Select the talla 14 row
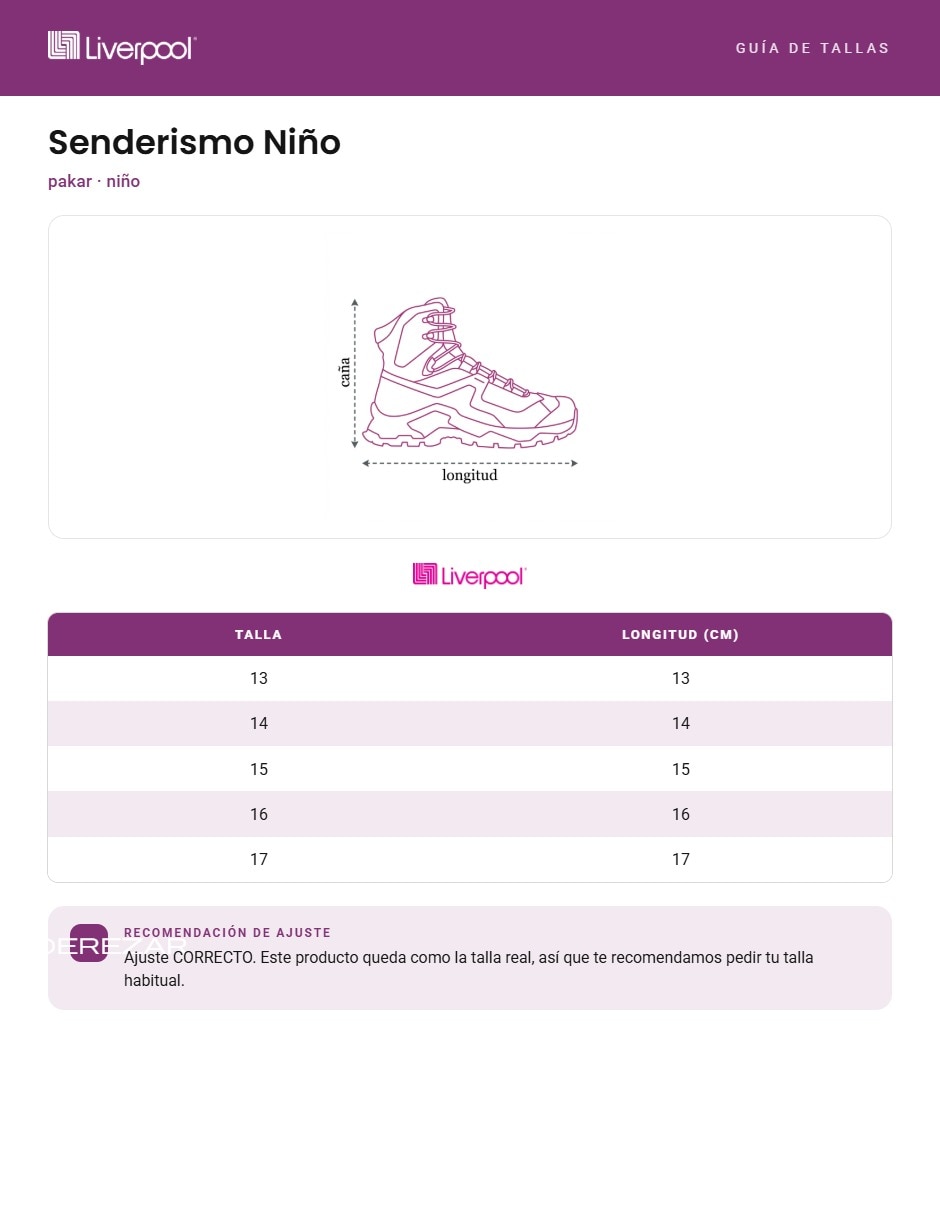The image size is (940, 1215). pos(470,723)
